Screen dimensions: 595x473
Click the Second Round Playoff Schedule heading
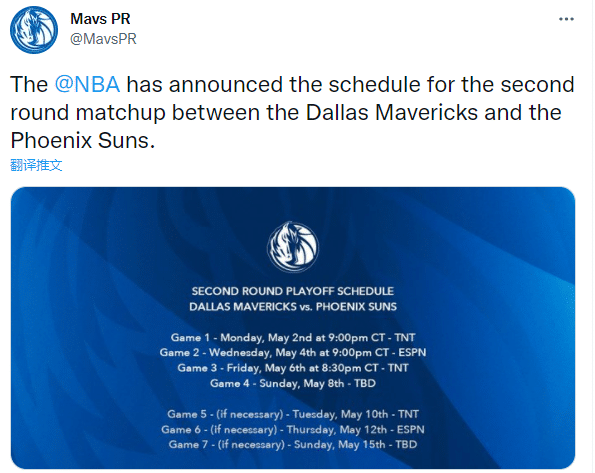[x=293, y=291]
